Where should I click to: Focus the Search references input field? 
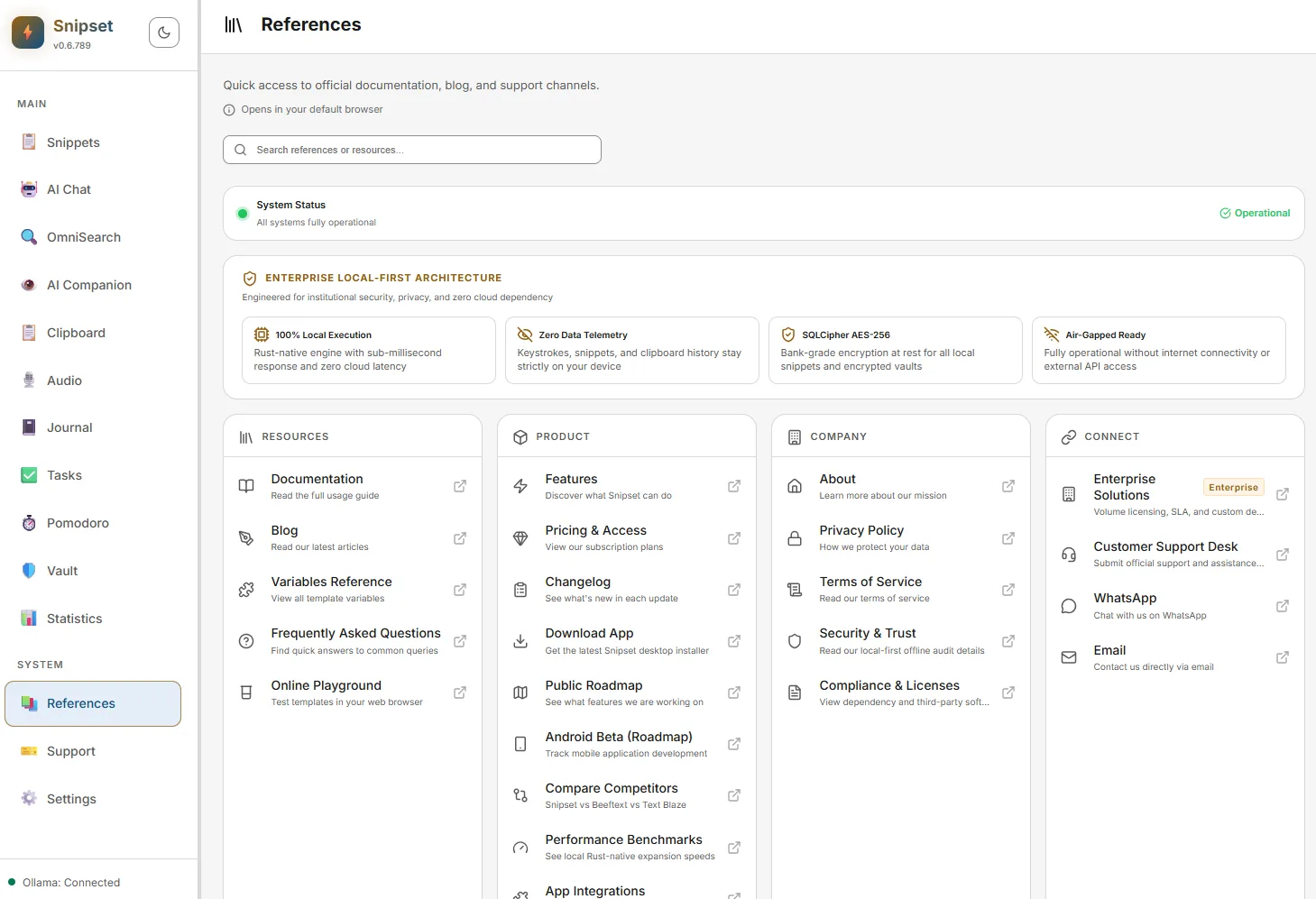(412, 150)
